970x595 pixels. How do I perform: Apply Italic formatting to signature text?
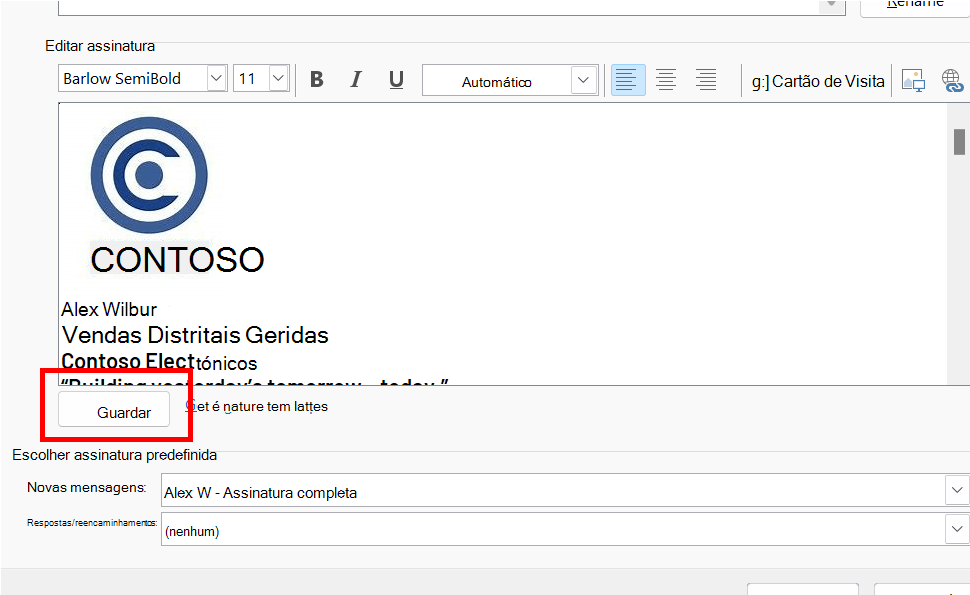pos(356,79)
